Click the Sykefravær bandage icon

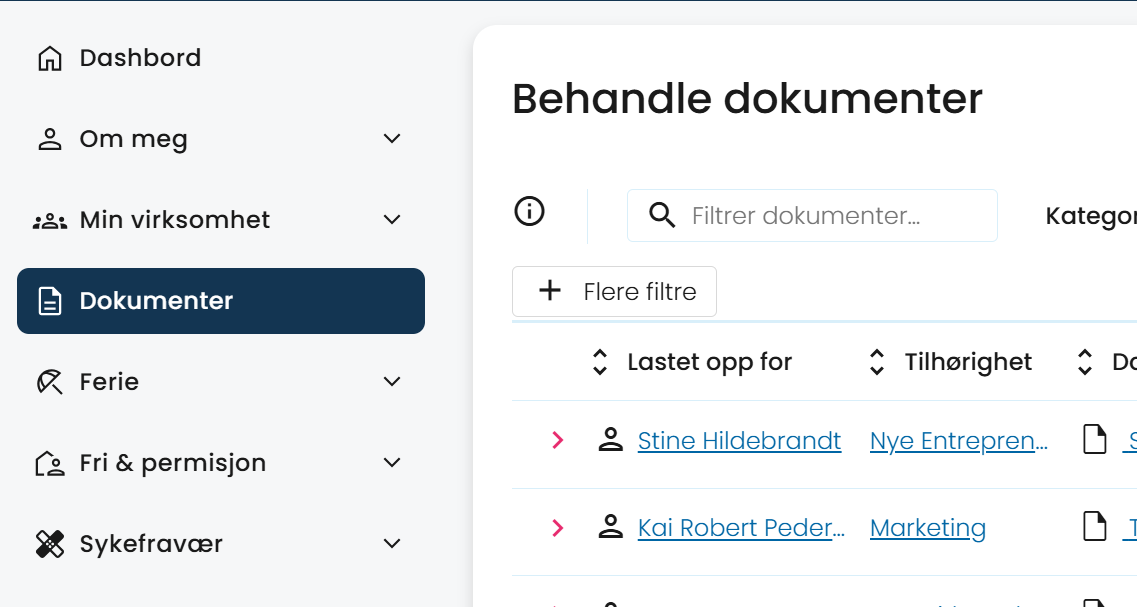(x=49, y=544)
